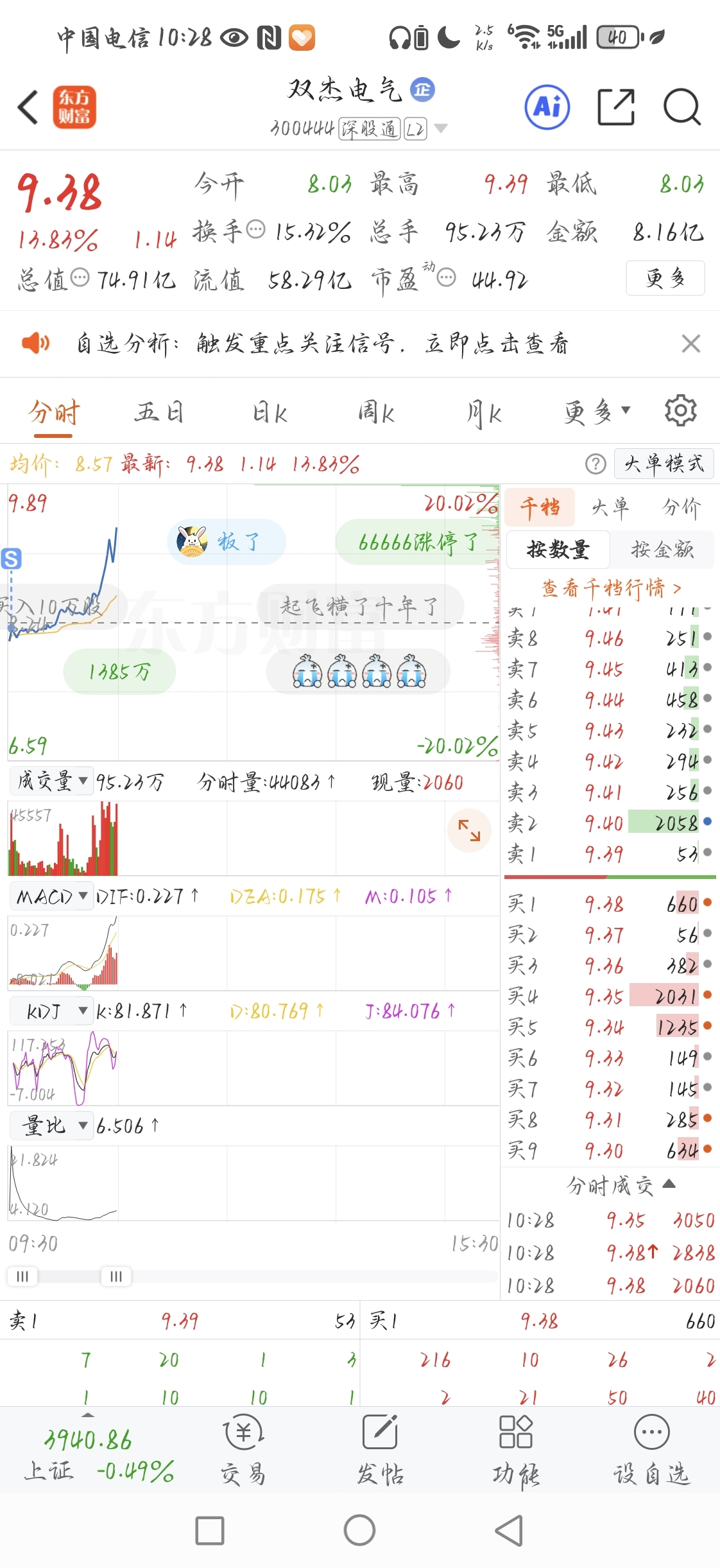
Task: Tap Android home circle button
Action: [359, 1530]
